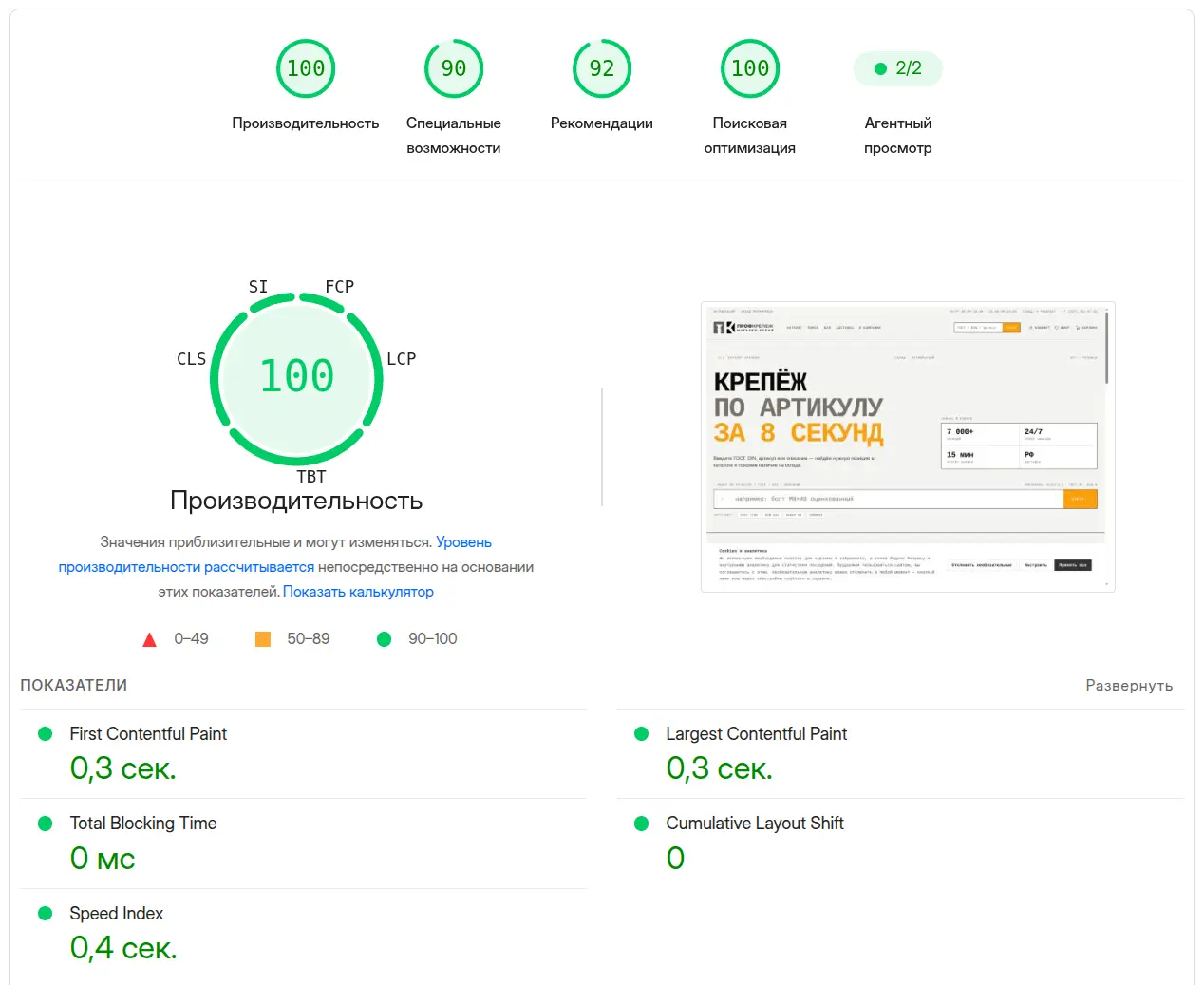
Task: Select the Рекомендации category label
Action: tap(602, 123)
